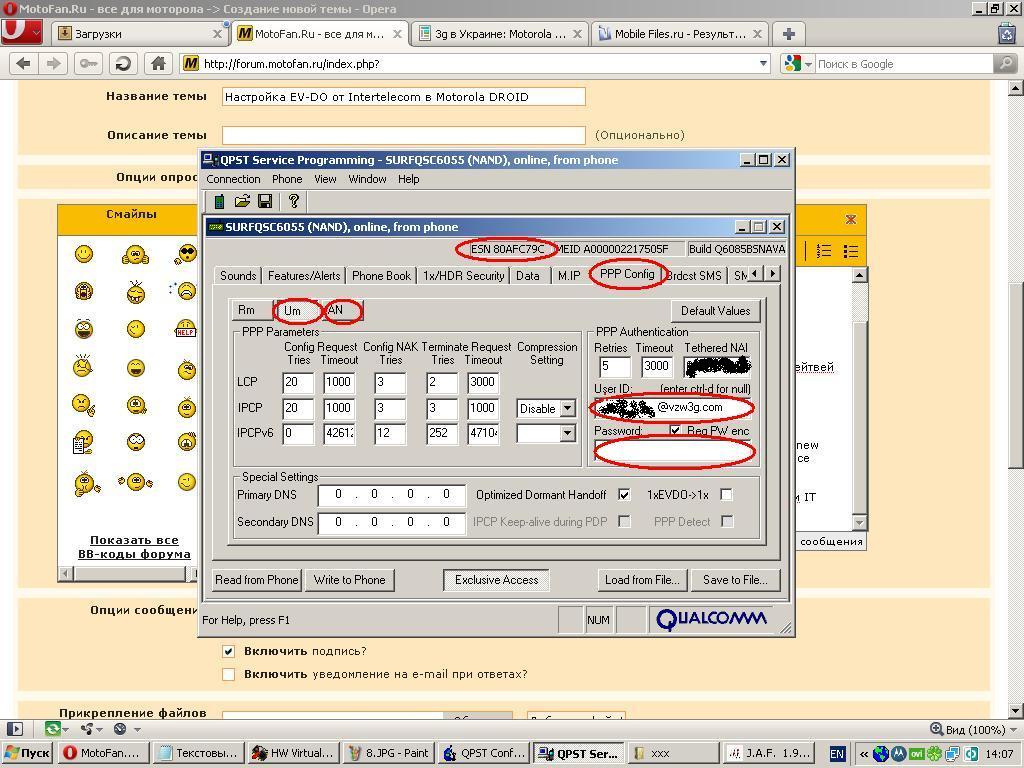Click the red X icon in forum editor header
Image resolution: width=1024 pixels, height=768 pixels.
850,219
